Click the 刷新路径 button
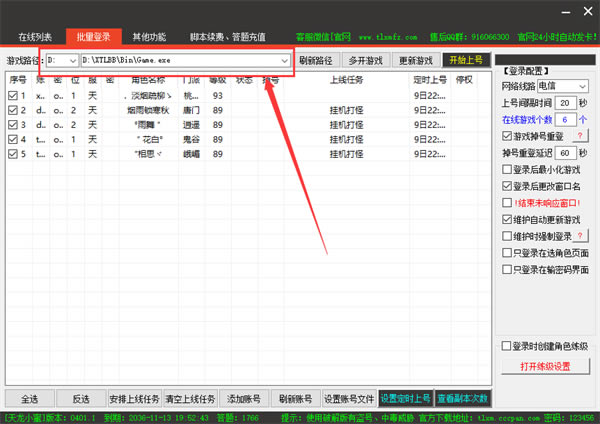Screen dimensions: 600x424 click(x=316, y=60)
